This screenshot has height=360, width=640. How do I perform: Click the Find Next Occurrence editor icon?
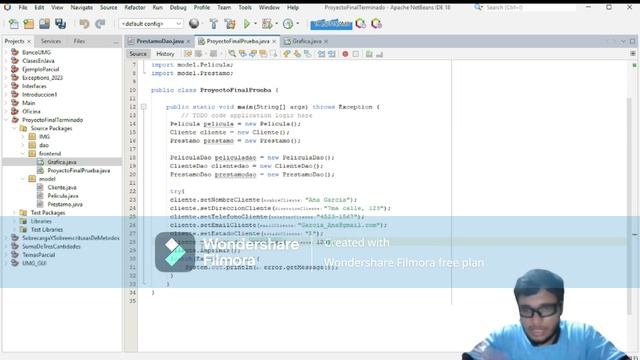click(x=253, y=53)
